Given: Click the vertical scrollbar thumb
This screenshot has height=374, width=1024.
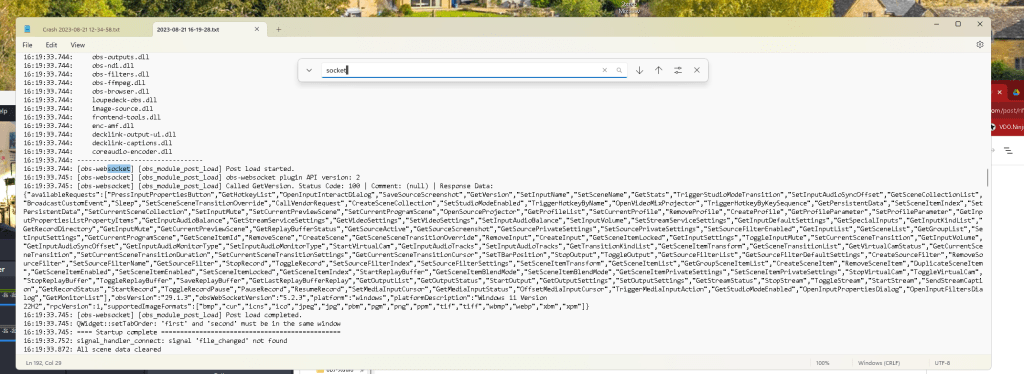Looking at the screenshot, I should [x=987, y=177].
